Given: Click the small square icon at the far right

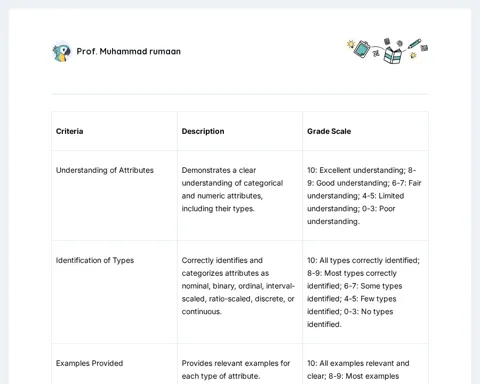Looking at the screenshot, I should 424,48.
